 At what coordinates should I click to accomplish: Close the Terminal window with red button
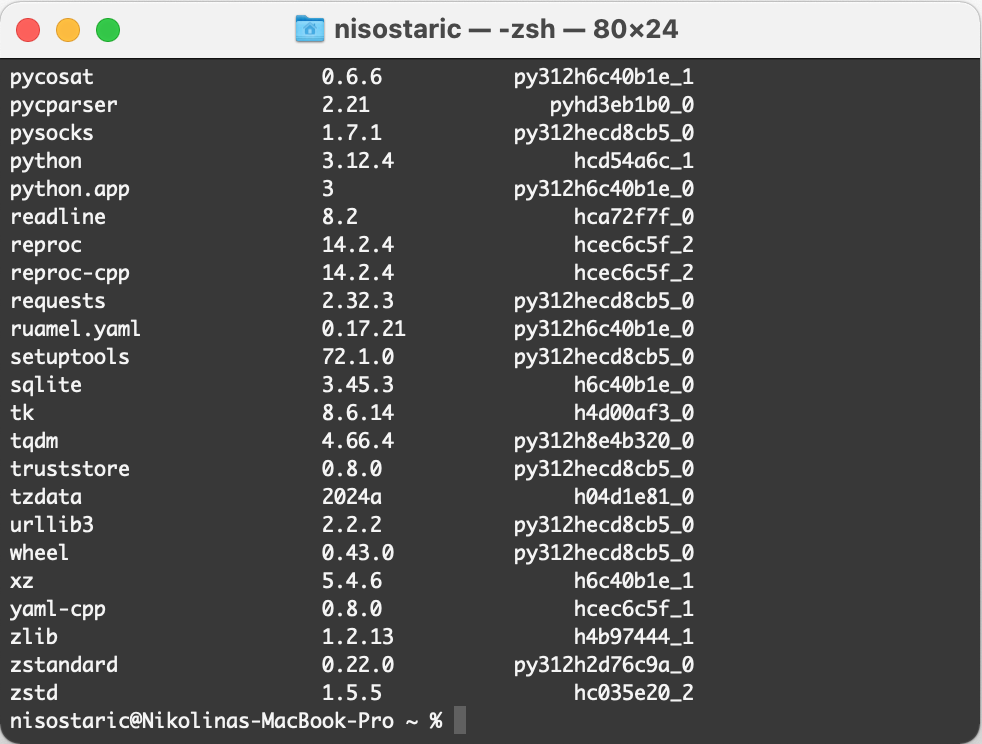(28, 30)
